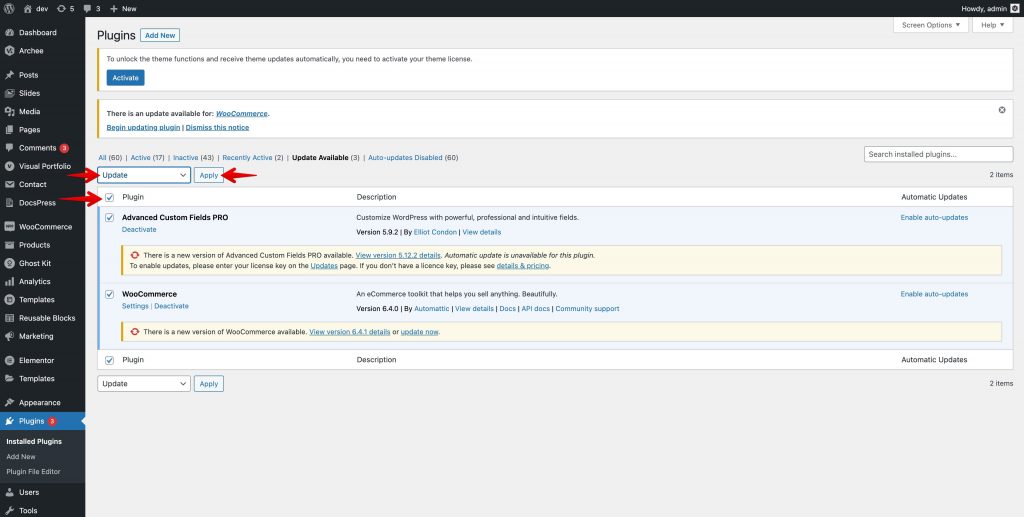Click the Reusable Blocks sidebar icon
1024x517 pixels.
pyautogui.click(x=9, y=319)
